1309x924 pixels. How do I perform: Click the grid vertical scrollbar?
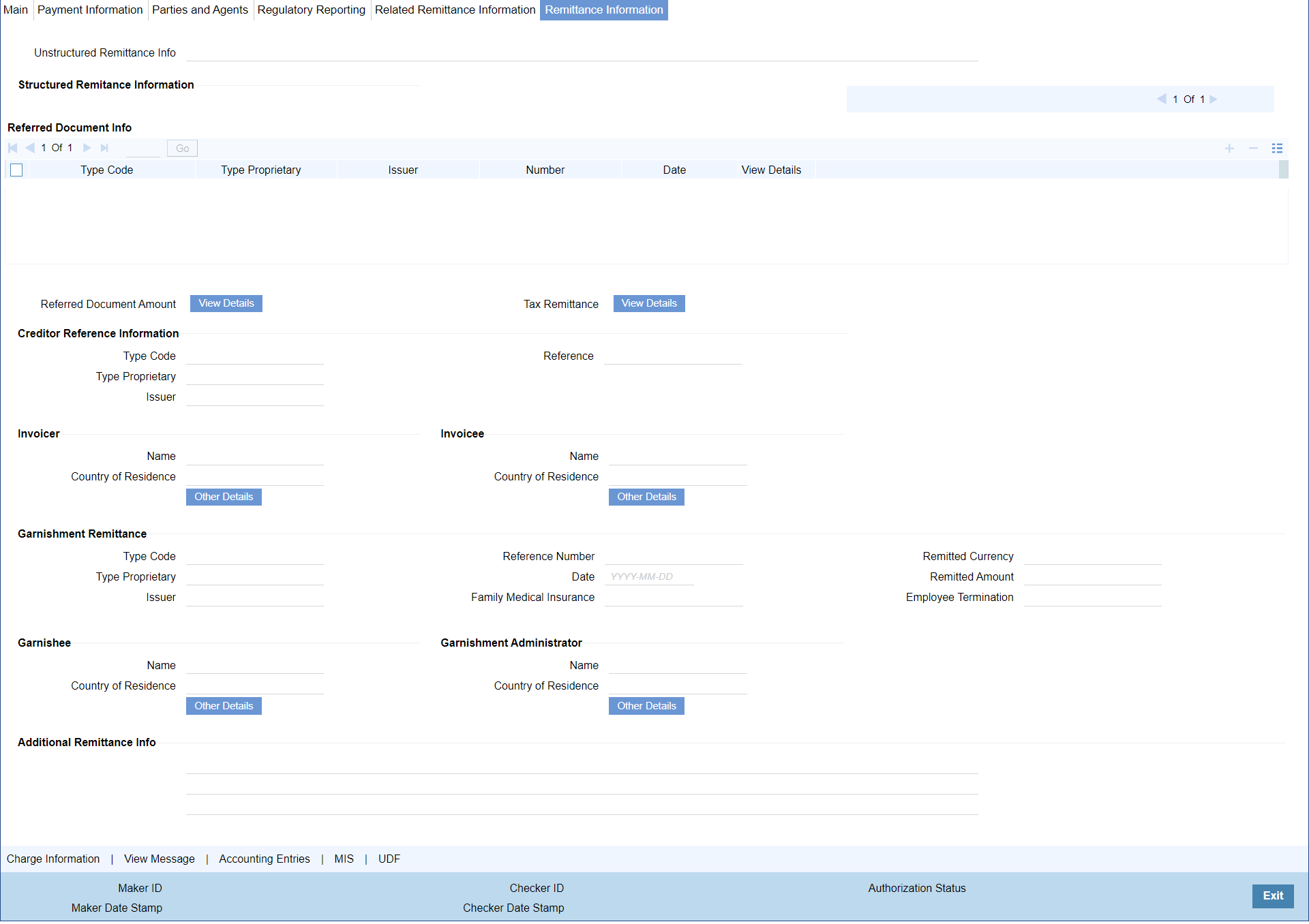(1283, 170)
